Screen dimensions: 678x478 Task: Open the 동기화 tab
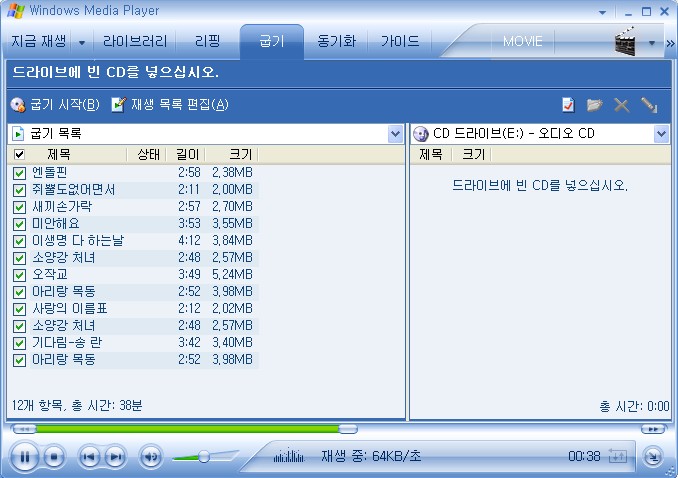pos(336,41)
